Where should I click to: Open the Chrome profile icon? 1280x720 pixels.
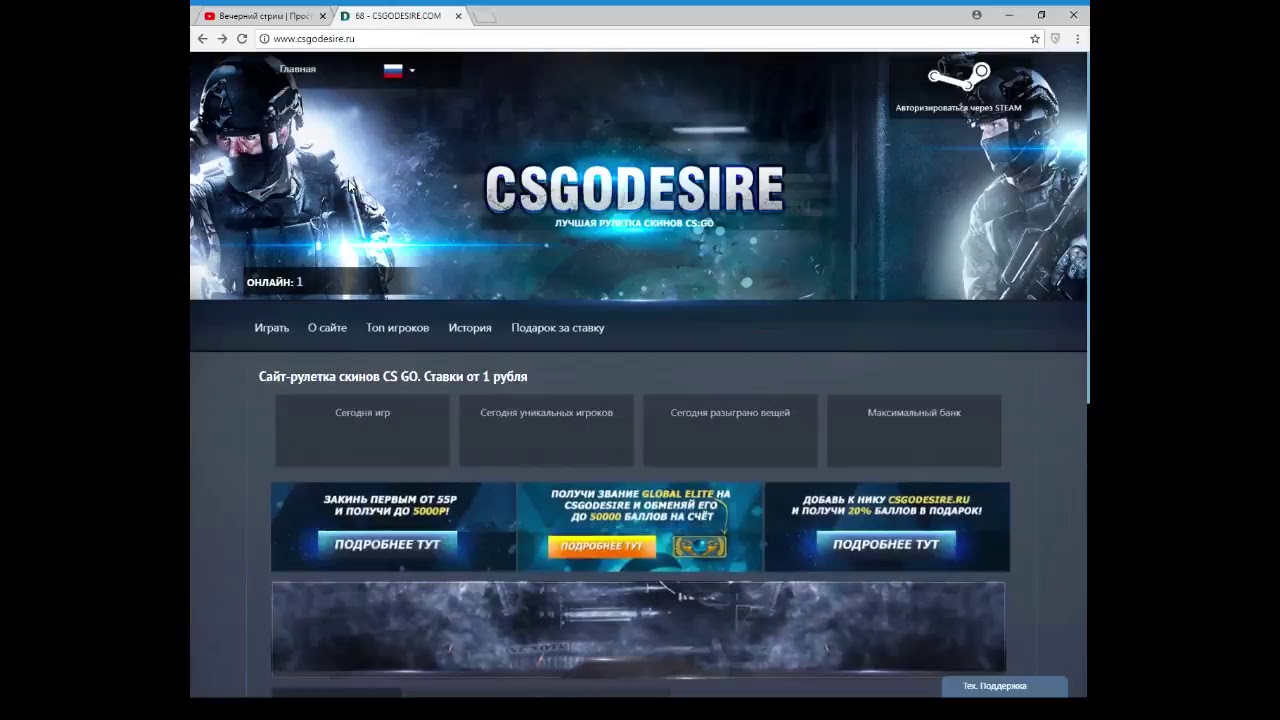point(977,15)
